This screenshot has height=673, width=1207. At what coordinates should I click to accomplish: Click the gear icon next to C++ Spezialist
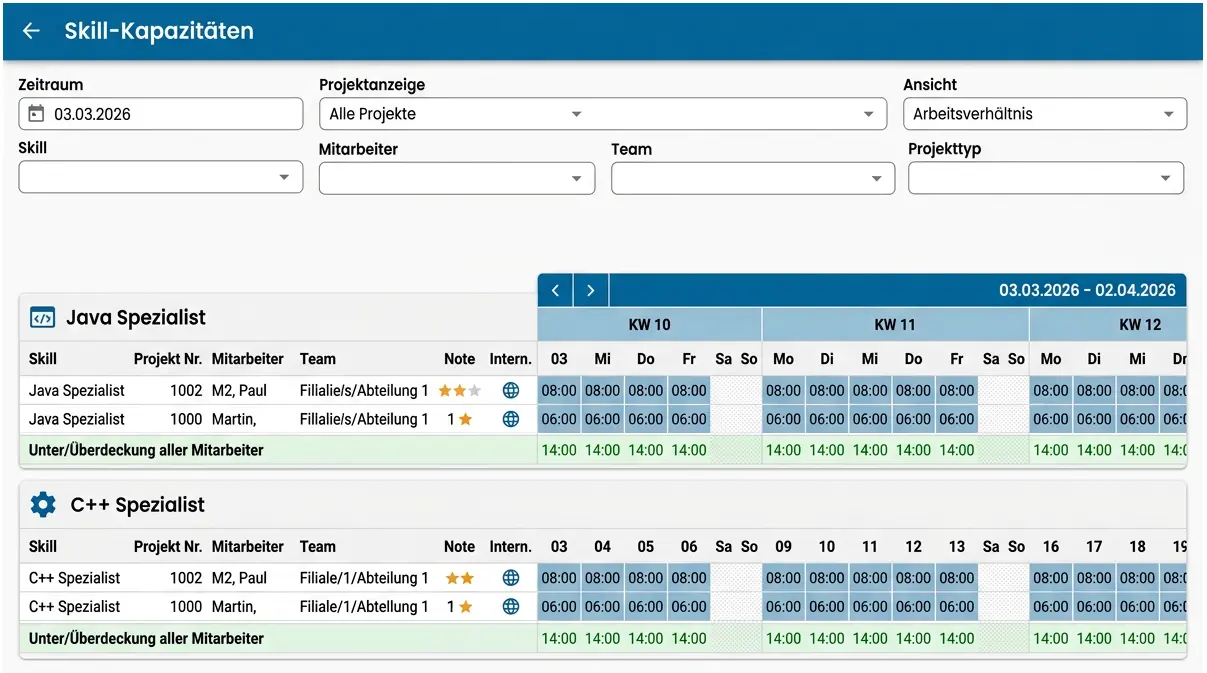click(40, 504)
